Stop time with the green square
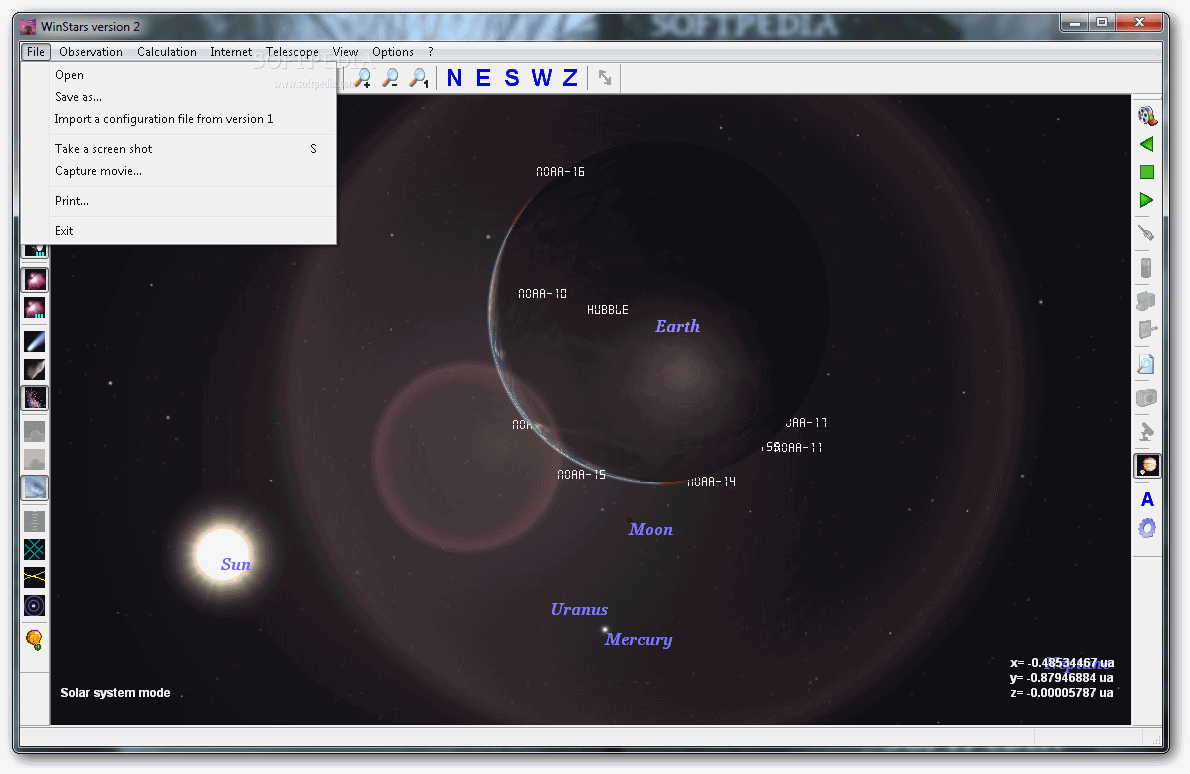This screenshot has height=774, width=1190. tap(1147, 172)
